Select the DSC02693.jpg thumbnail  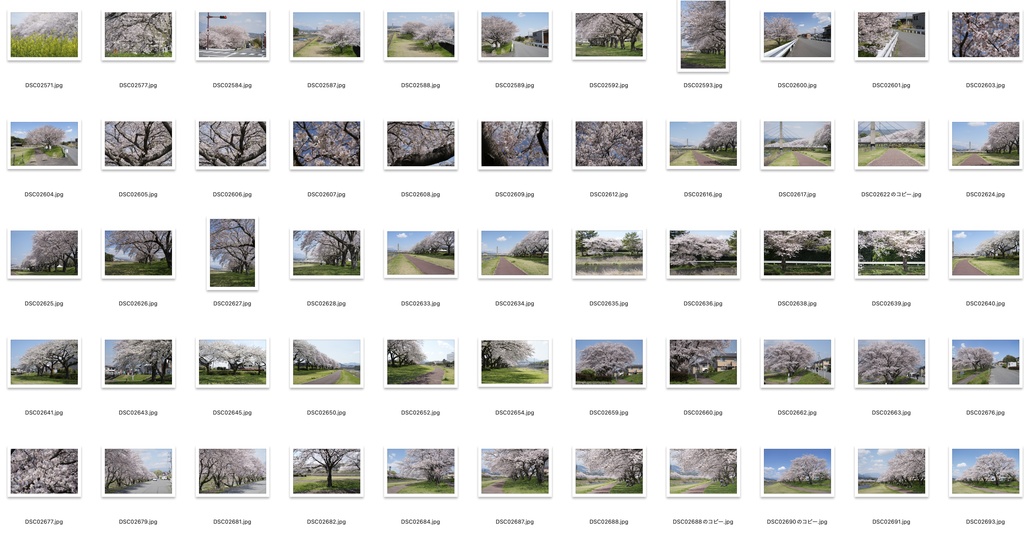coord(985,471)
